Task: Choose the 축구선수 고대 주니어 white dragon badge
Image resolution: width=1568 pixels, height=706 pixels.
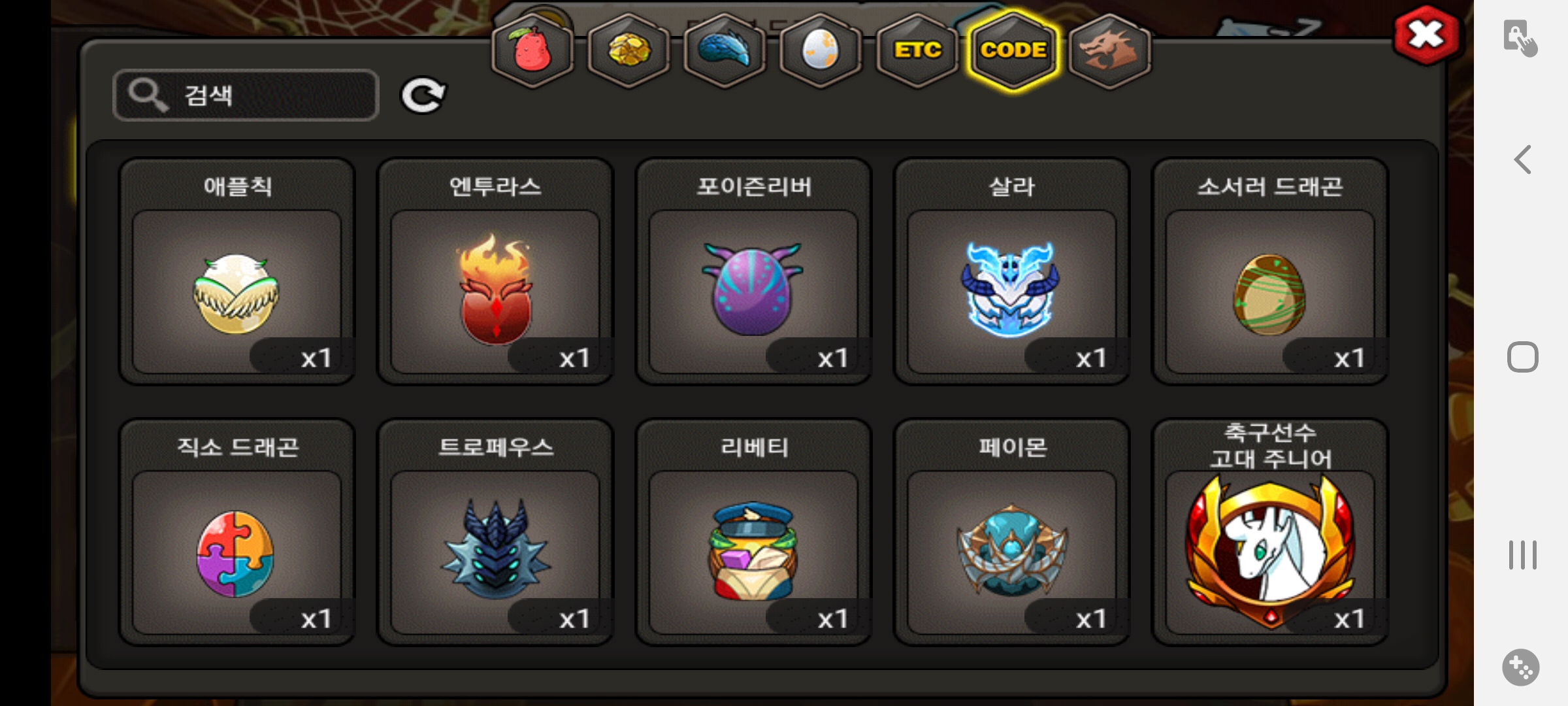Action: (1270, 532)
